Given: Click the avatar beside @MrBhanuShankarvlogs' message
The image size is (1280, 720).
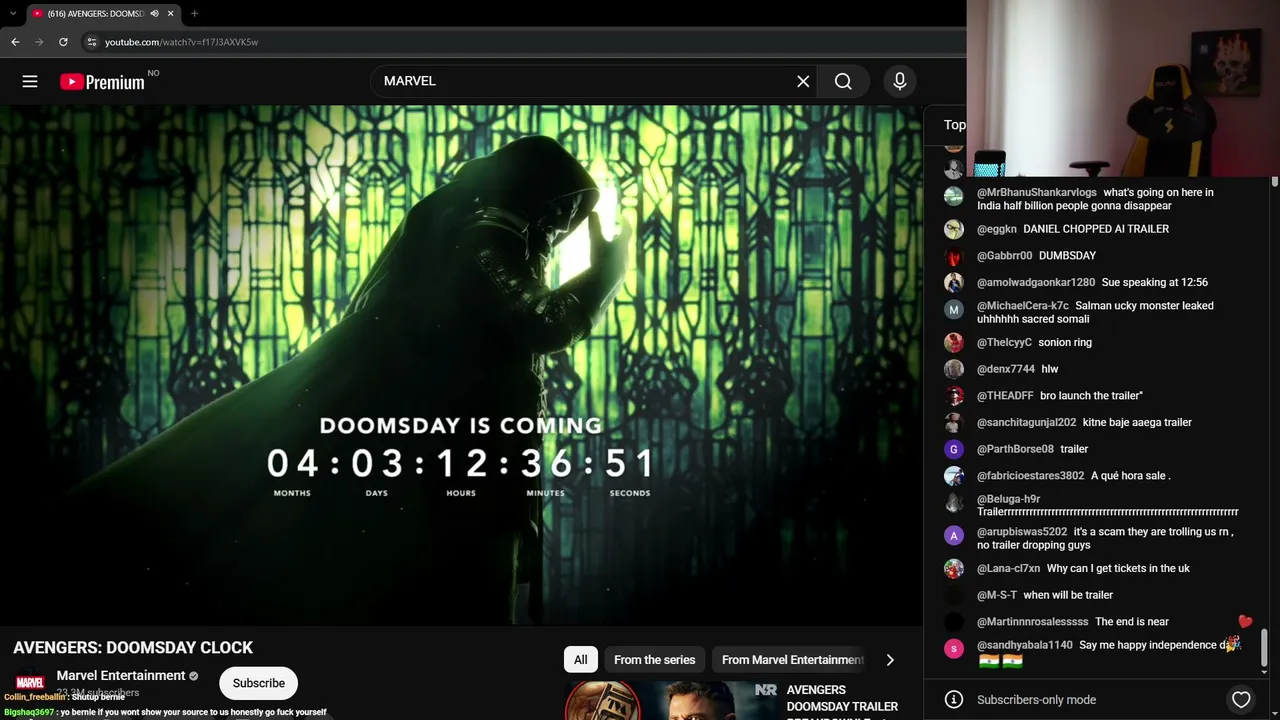Looking at the screenshot, I should tap(954, 196).
